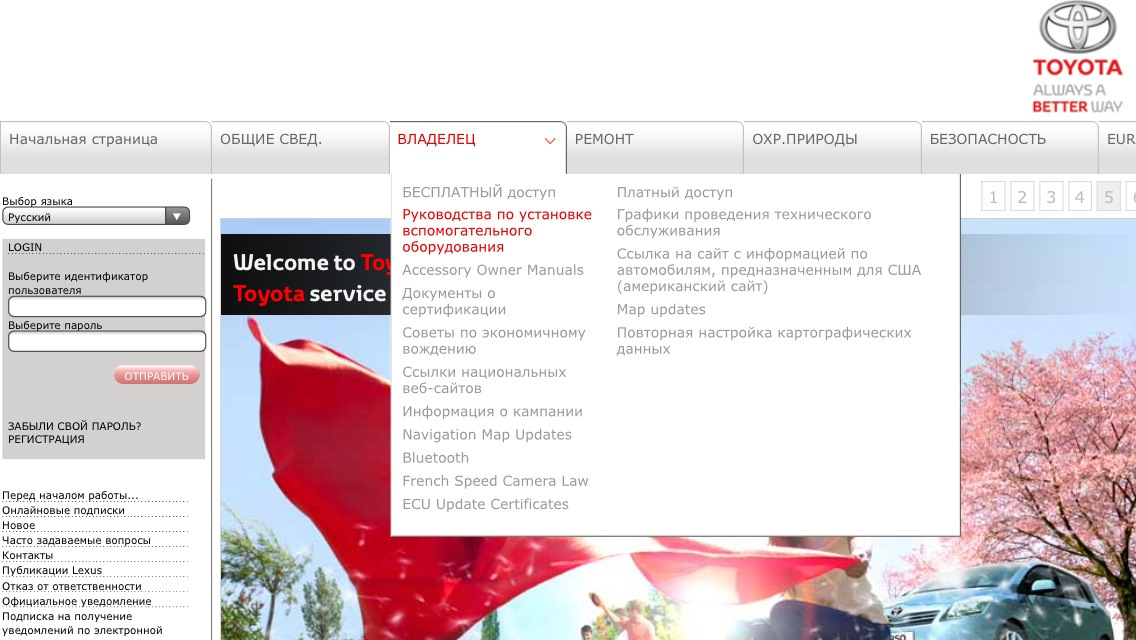
Task: Go to banner slide 4
Action: pyautogui.click(x=1079, y=196)
